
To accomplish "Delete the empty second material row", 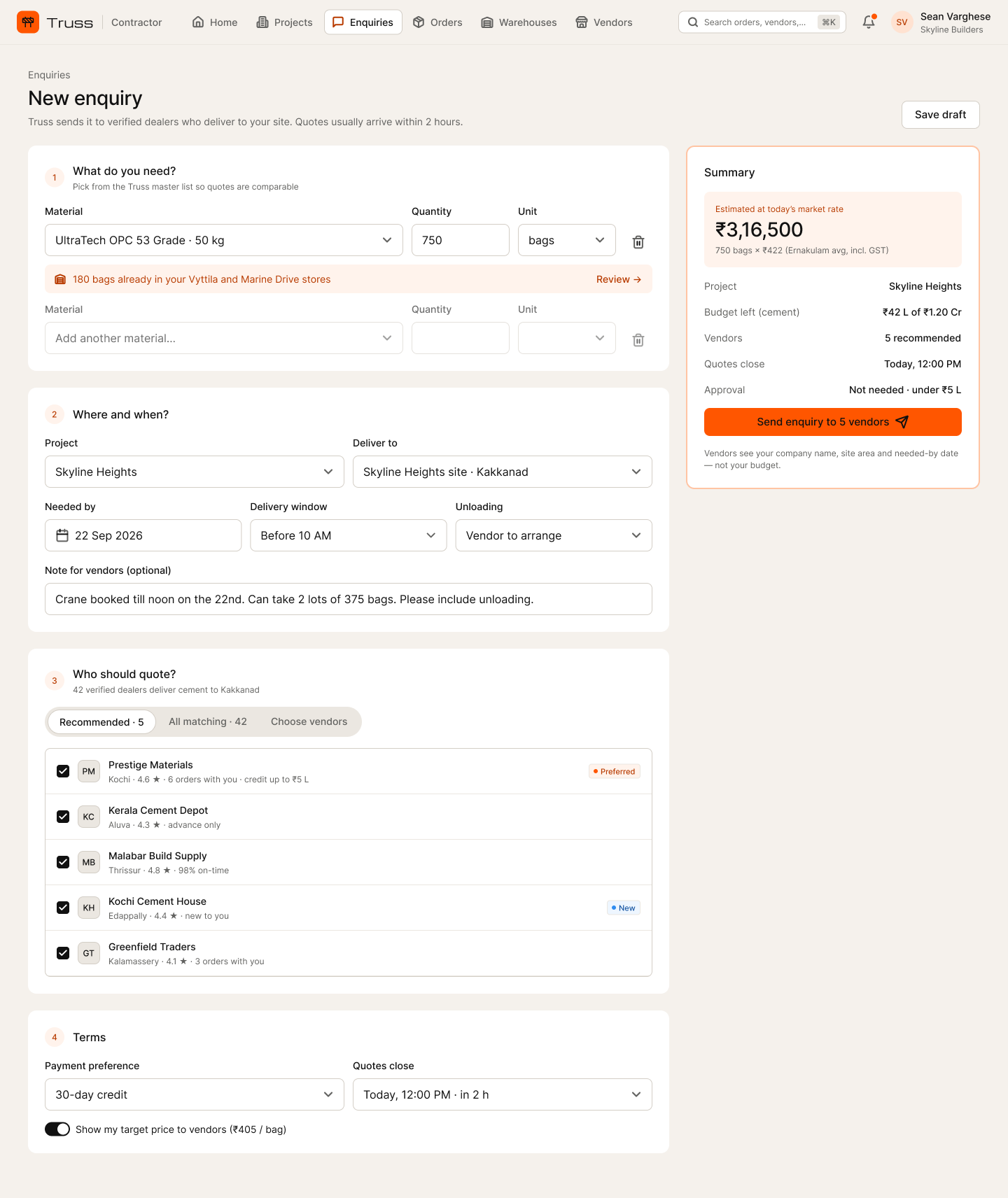I will pos(638,340).
